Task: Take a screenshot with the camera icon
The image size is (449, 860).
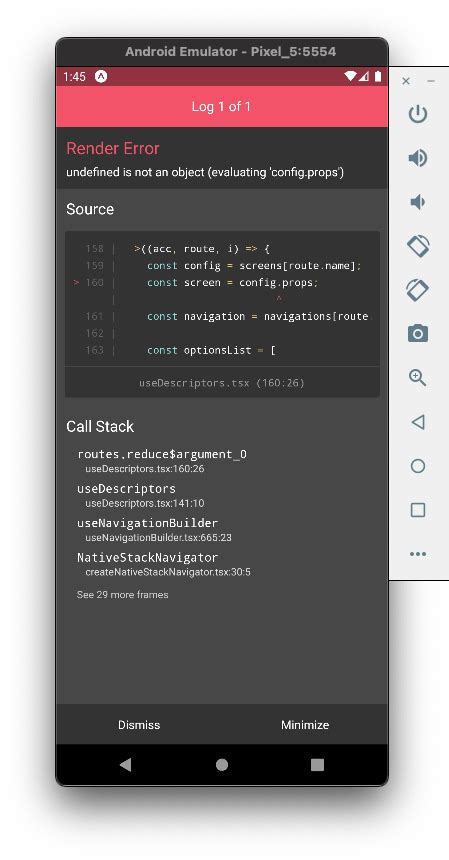Action: pos(418,333)
